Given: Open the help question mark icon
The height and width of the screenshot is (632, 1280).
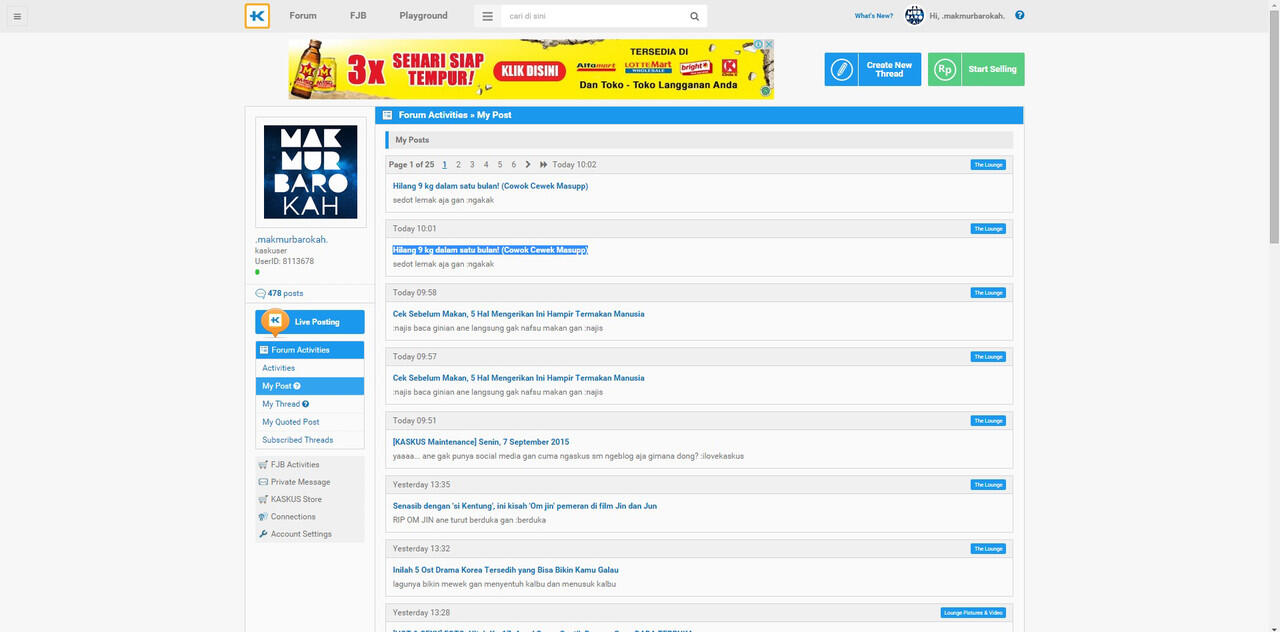Looking at the screenshot, I should coord(1019,16).
